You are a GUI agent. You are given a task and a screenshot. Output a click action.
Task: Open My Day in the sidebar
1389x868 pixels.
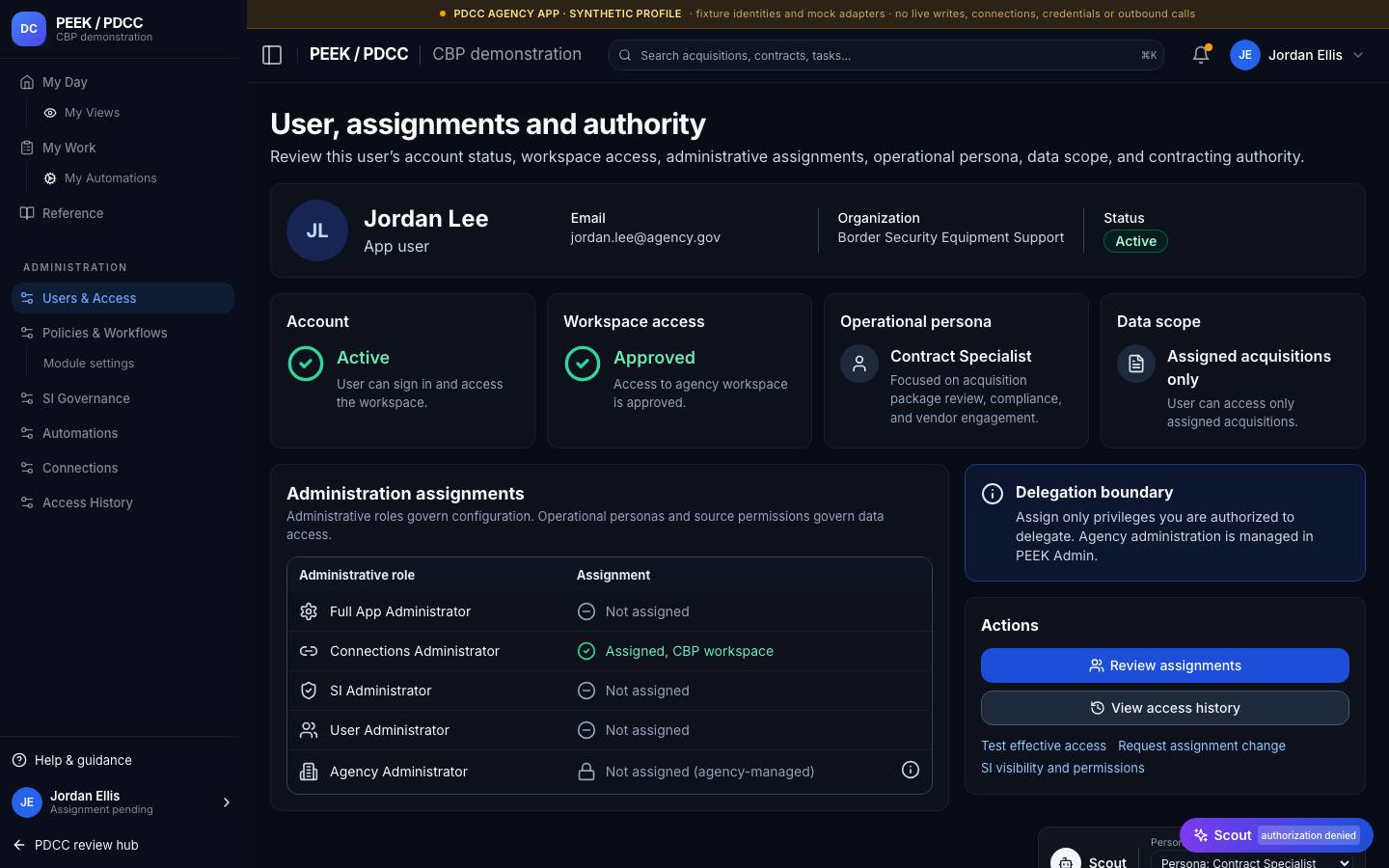pos(123,82)
